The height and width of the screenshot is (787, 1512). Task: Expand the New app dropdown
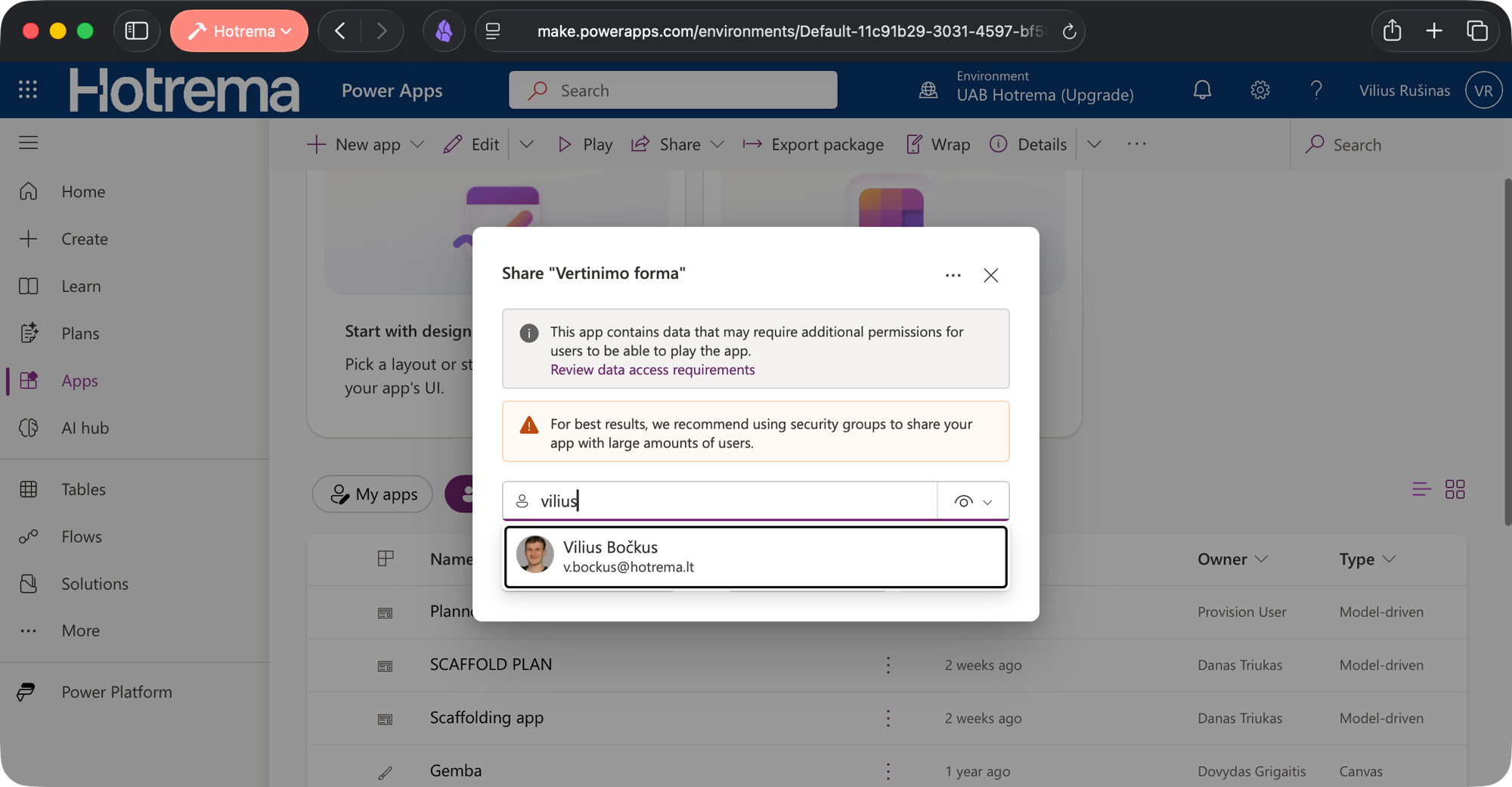click(417, 144)
